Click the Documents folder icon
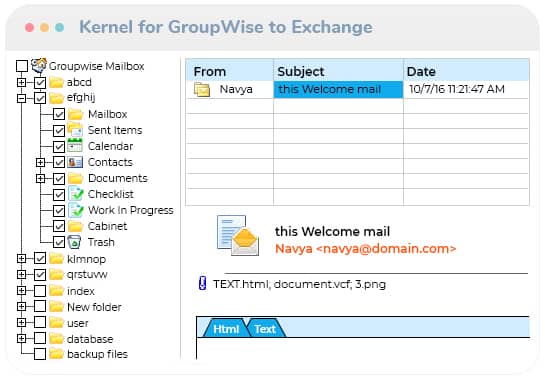The width and height of the screenshot is (545, 380). click(75, 178)
